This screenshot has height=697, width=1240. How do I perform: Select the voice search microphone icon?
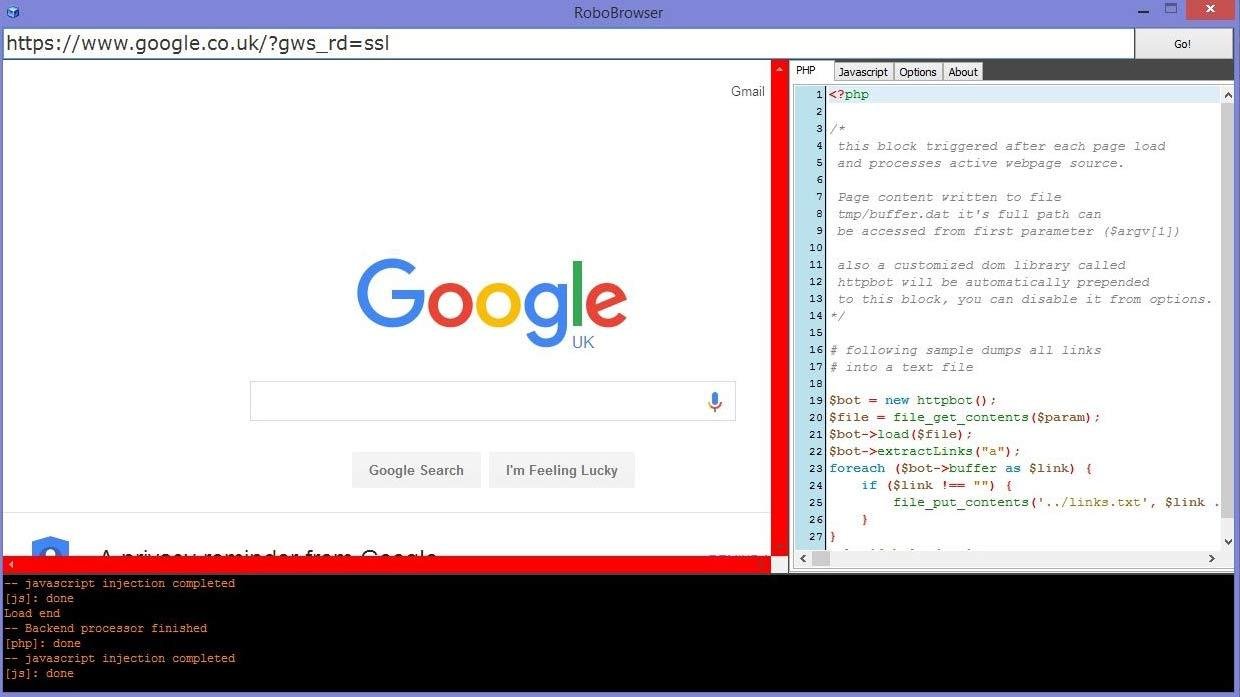[x=714, y=401]
